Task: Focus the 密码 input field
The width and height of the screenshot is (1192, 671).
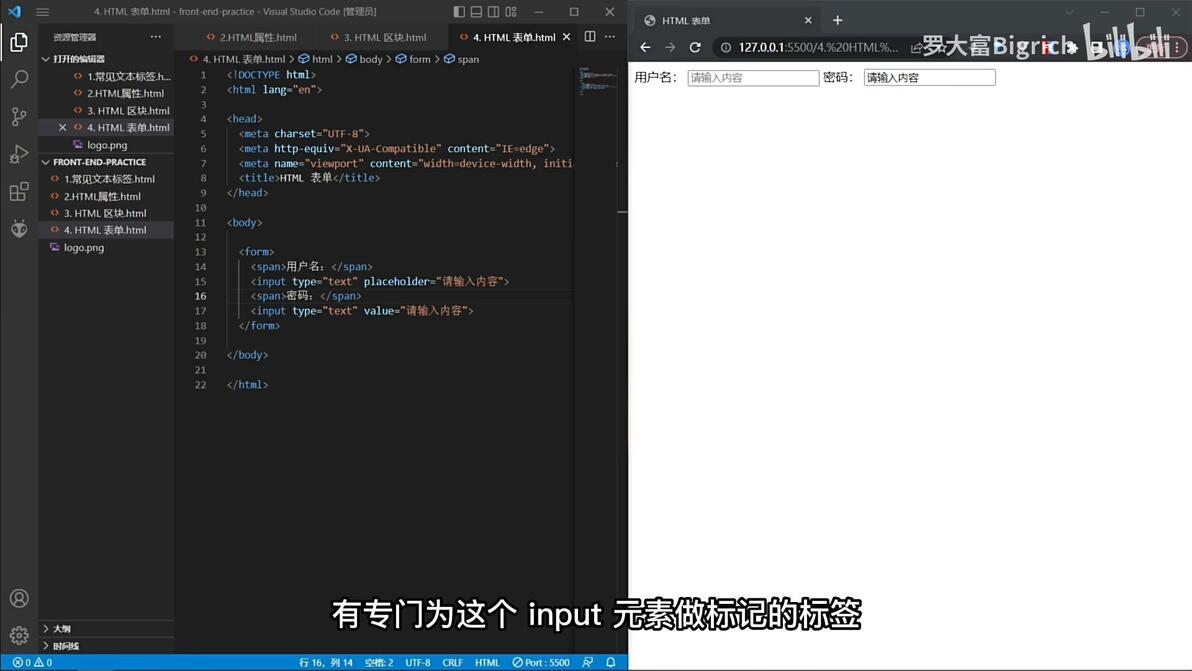Action: click(929, 78)
